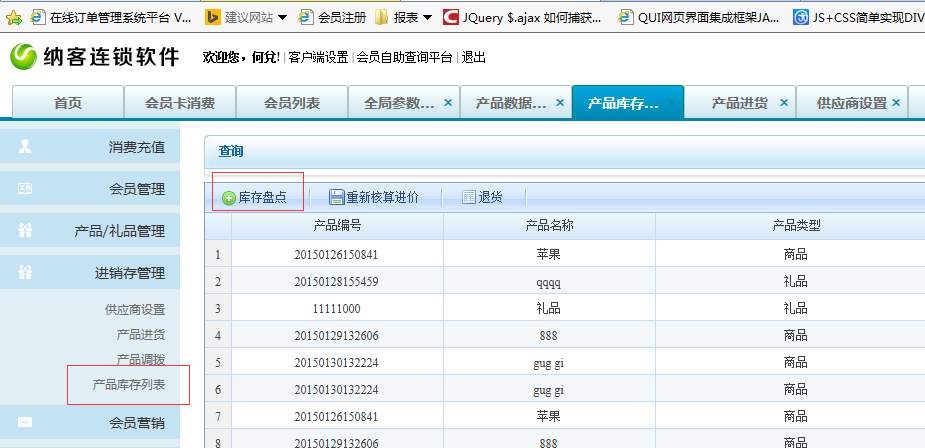Select 产品库存列表 in the sidebar
The width and height of the screenshot is (925, 448).
click(x=128, y=384)
